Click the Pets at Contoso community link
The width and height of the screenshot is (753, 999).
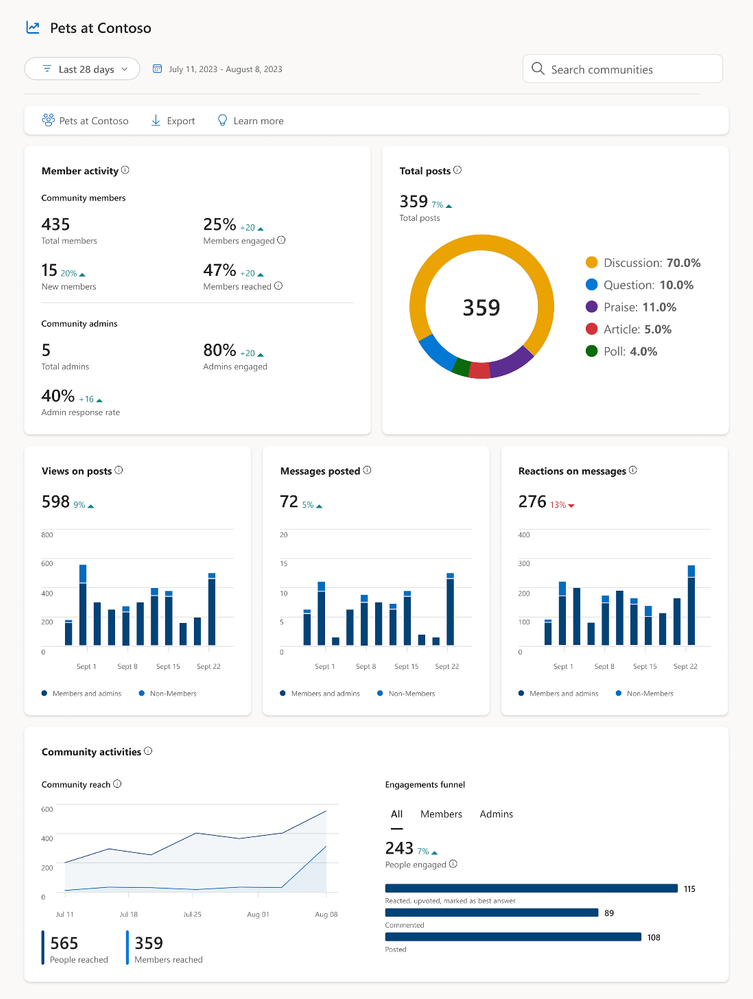point(85,120)
